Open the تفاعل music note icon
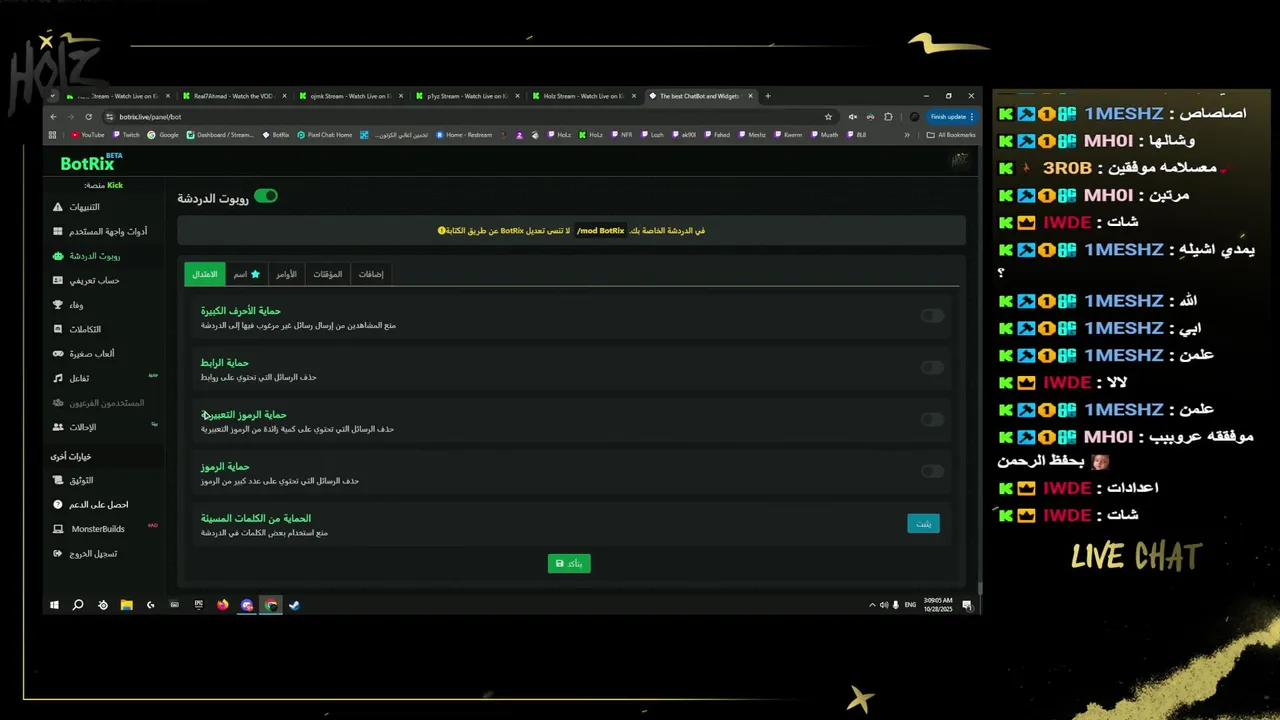 [58, 378]
